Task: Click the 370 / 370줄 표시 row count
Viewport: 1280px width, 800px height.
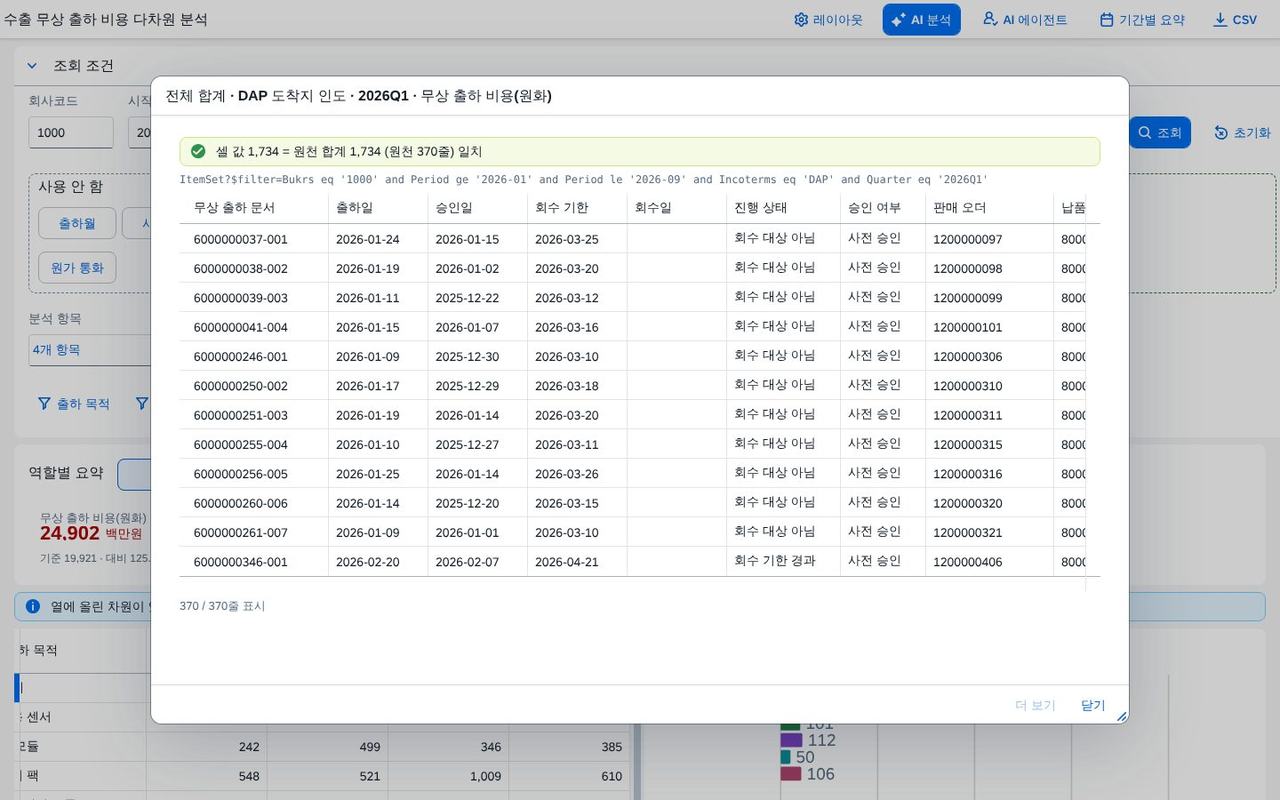Action: [x=222, y=606]
